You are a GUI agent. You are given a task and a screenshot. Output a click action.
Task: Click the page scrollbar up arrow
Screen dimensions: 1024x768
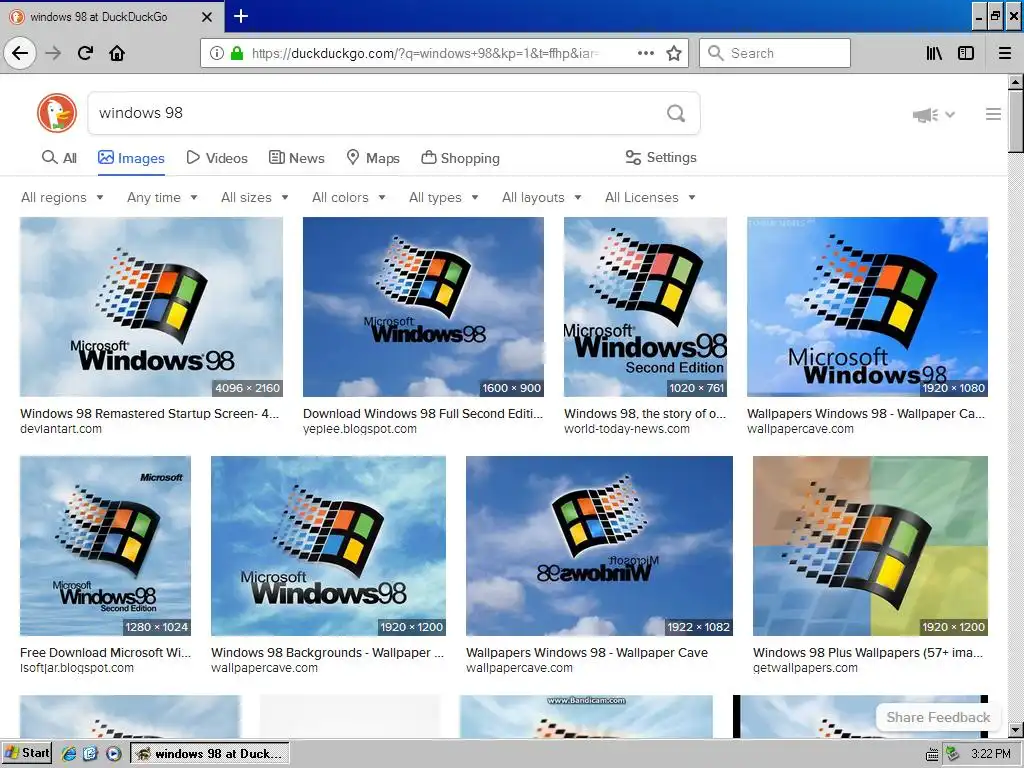pyautogui.click(x=1016, y=83)
